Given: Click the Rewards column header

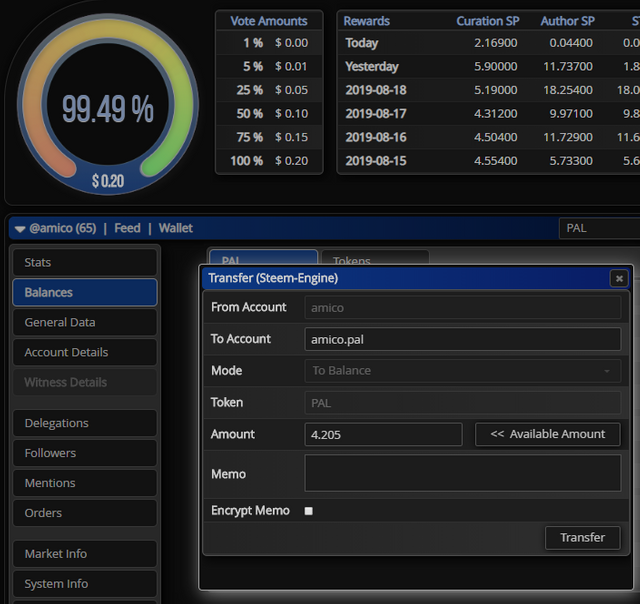Looking at the screenshot, I should [367, 21].
